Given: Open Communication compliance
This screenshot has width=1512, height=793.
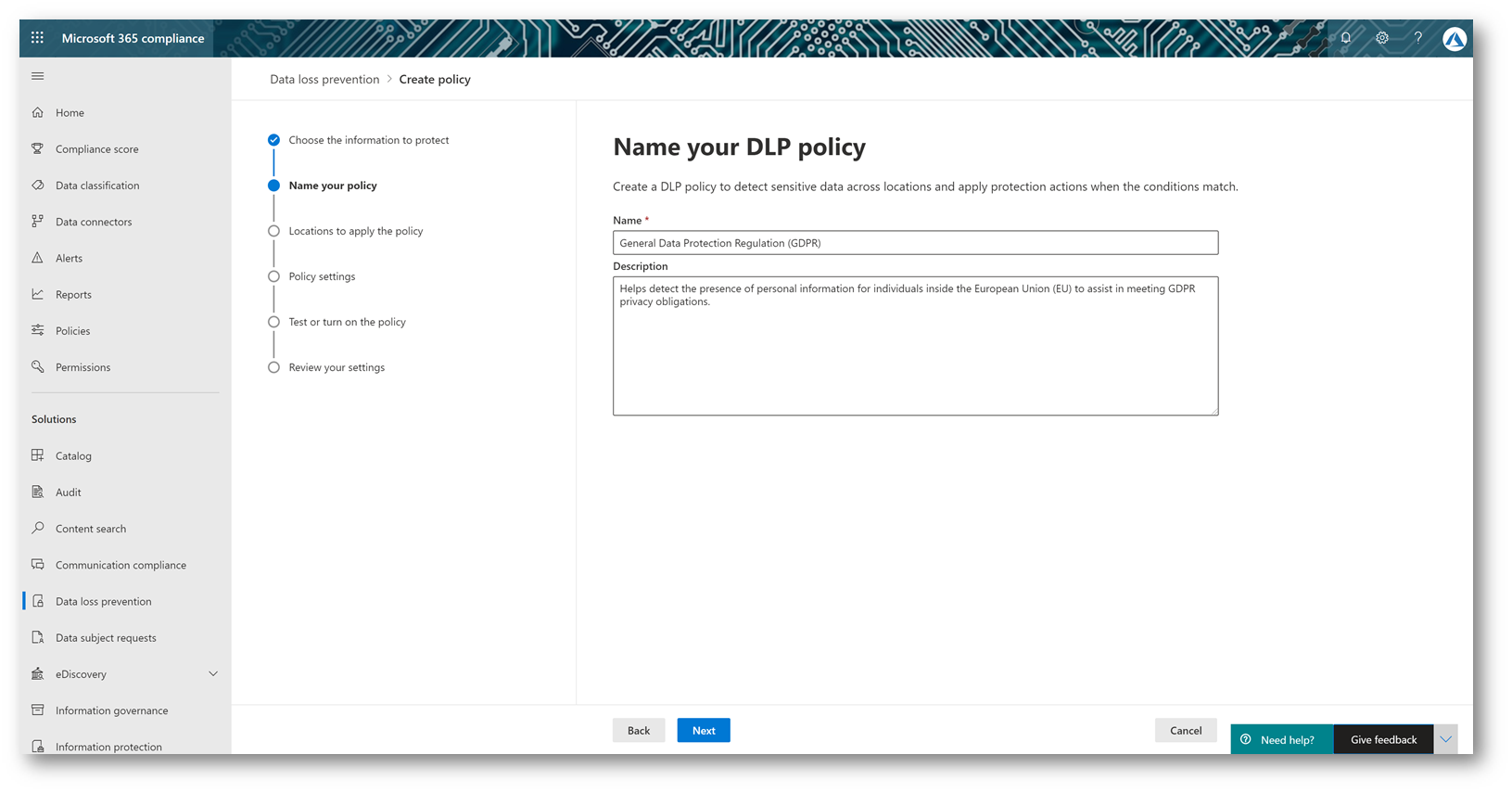Looking at the screenshot, I should (x=121, y=565).
